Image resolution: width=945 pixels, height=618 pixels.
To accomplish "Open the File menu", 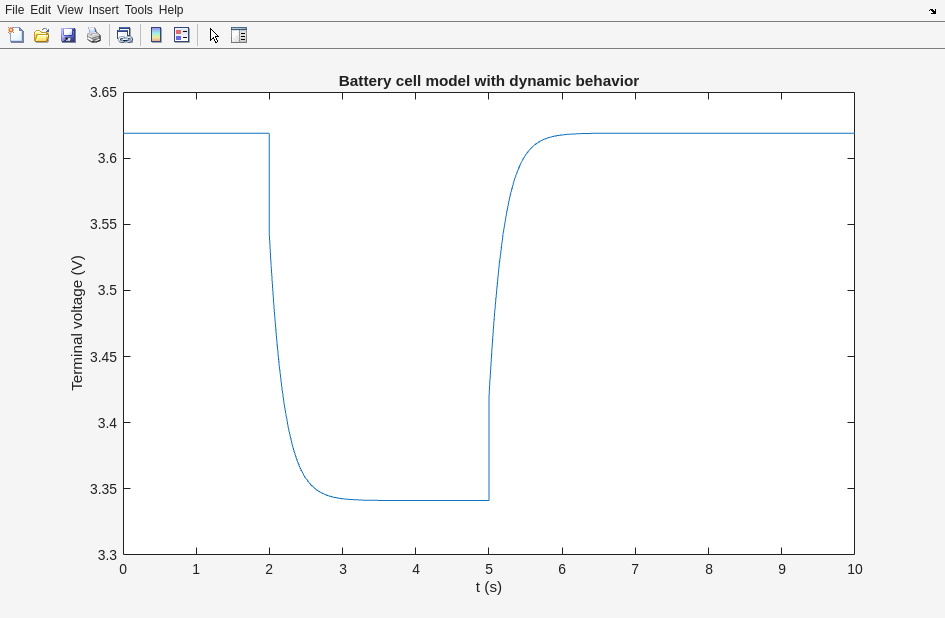I will 14,10.
